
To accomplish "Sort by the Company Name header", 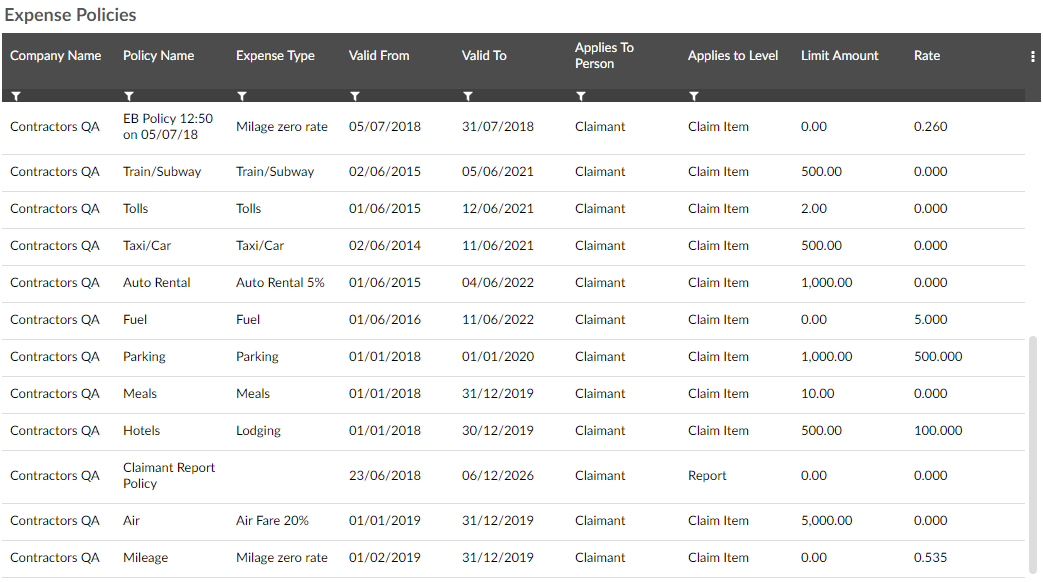I will coord(55,56).
